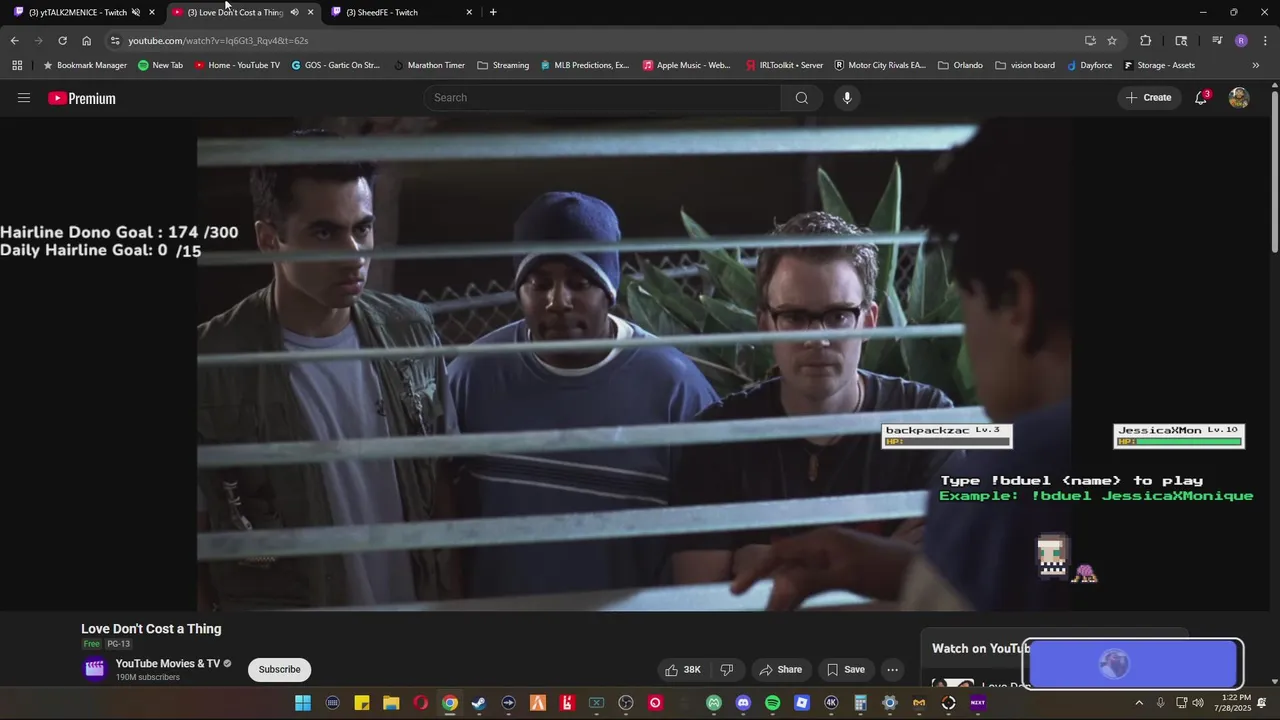Like the video with thumbs up
The width and height of the screenshot is (1280, 720).
pos(683,670)
